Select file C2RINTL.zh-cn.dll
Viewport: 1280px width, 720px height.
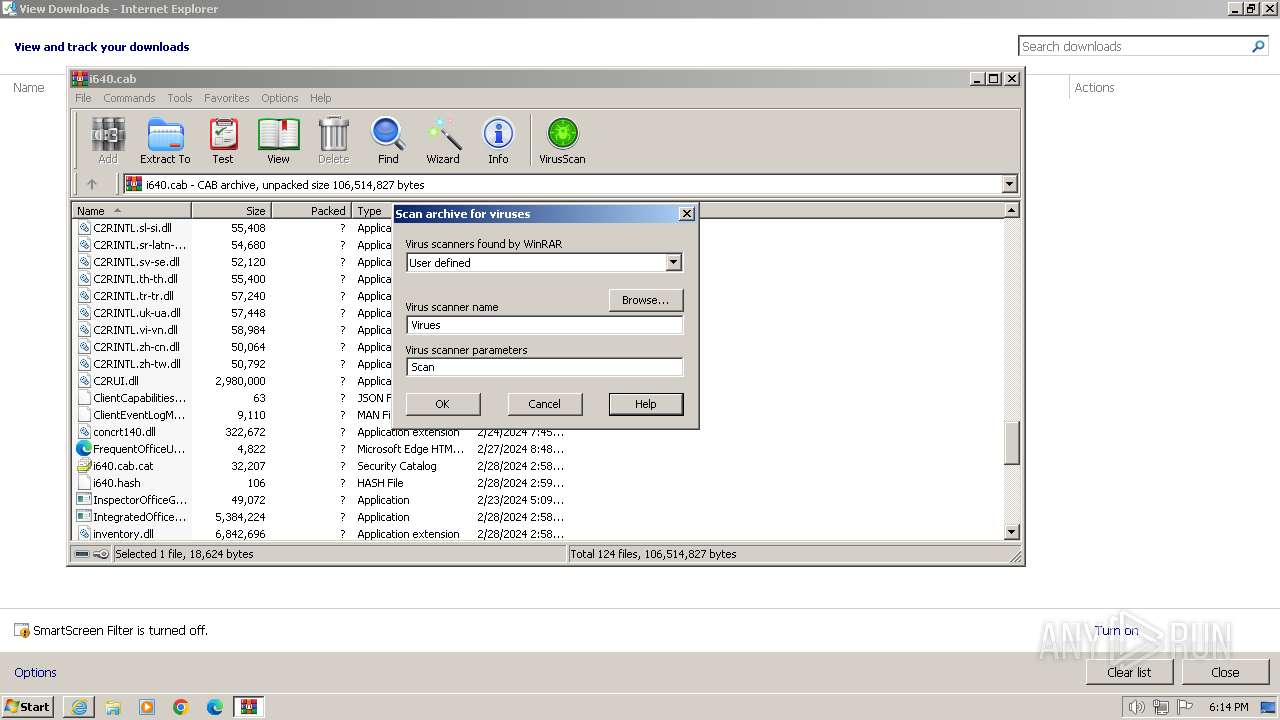click(x=137, y=347)
